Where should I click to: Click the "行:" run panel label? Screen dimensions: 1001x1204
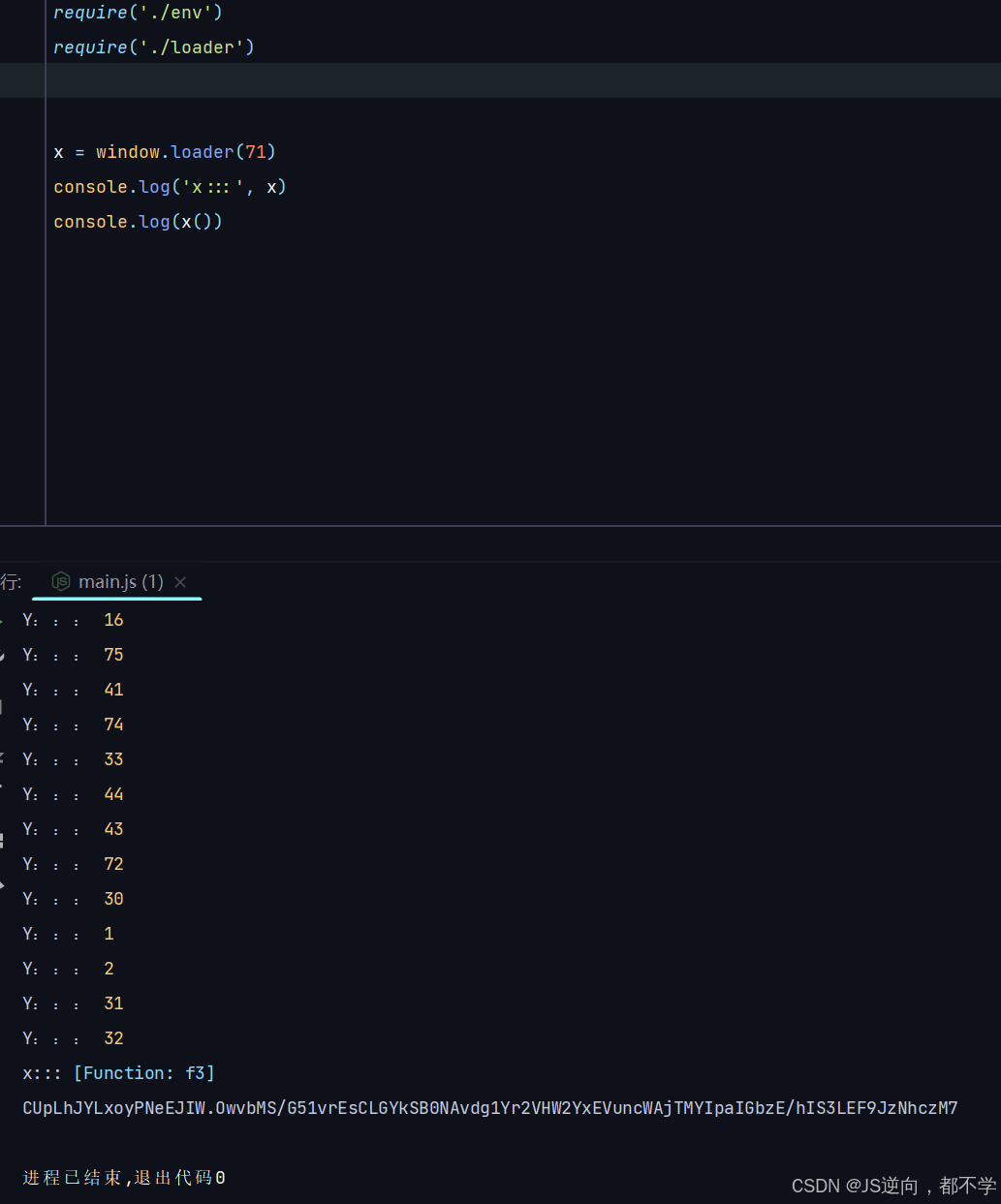[x=11, y=582]
